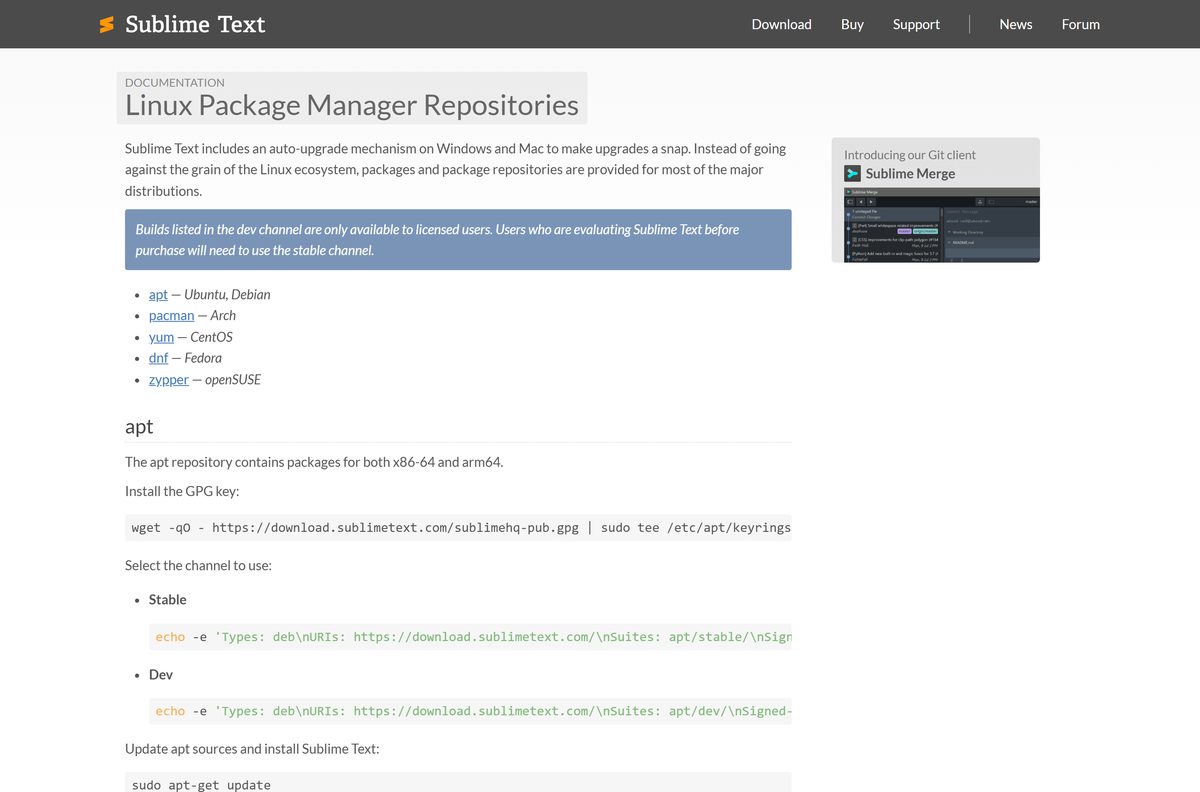Select the wget GPG key command block
Screen dimensions: 1200x792
point(458,527)
